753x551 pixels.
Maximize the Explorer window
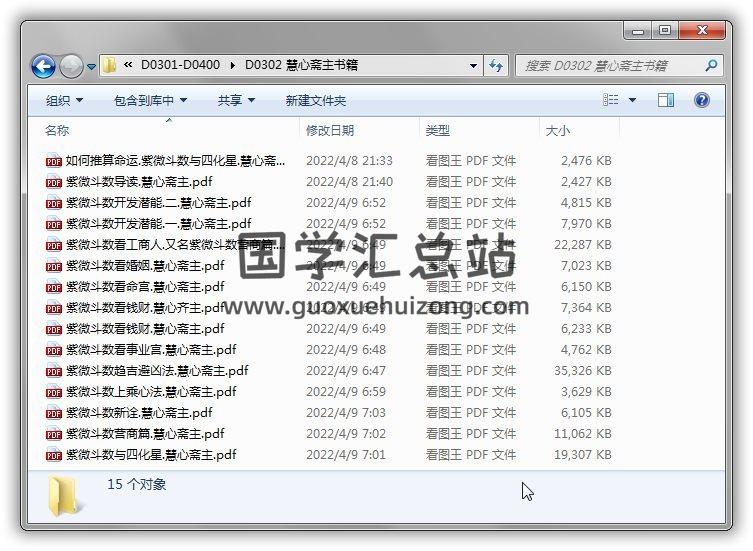click(665, 30)
